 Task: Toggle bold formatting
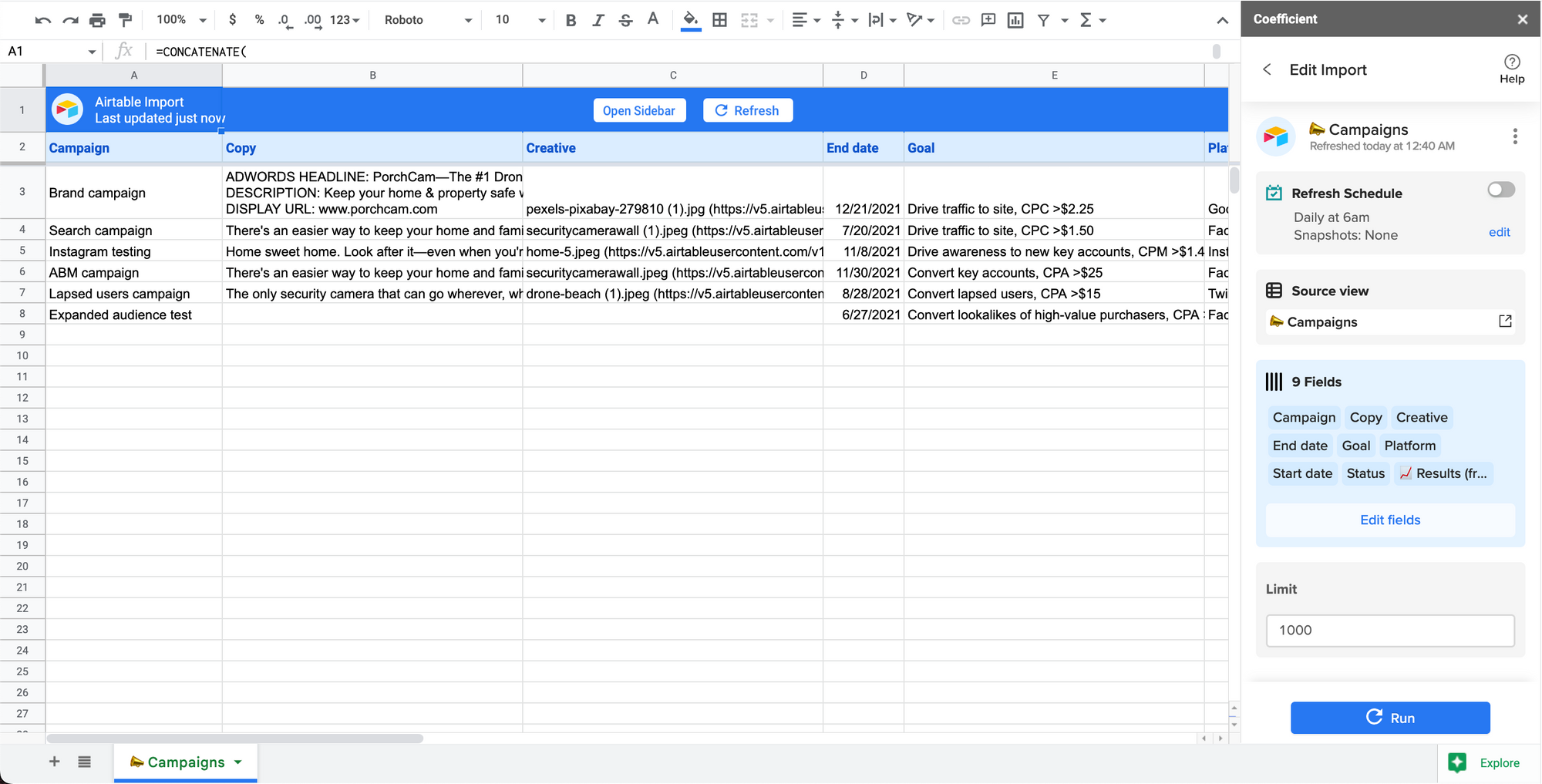(571, 20)
